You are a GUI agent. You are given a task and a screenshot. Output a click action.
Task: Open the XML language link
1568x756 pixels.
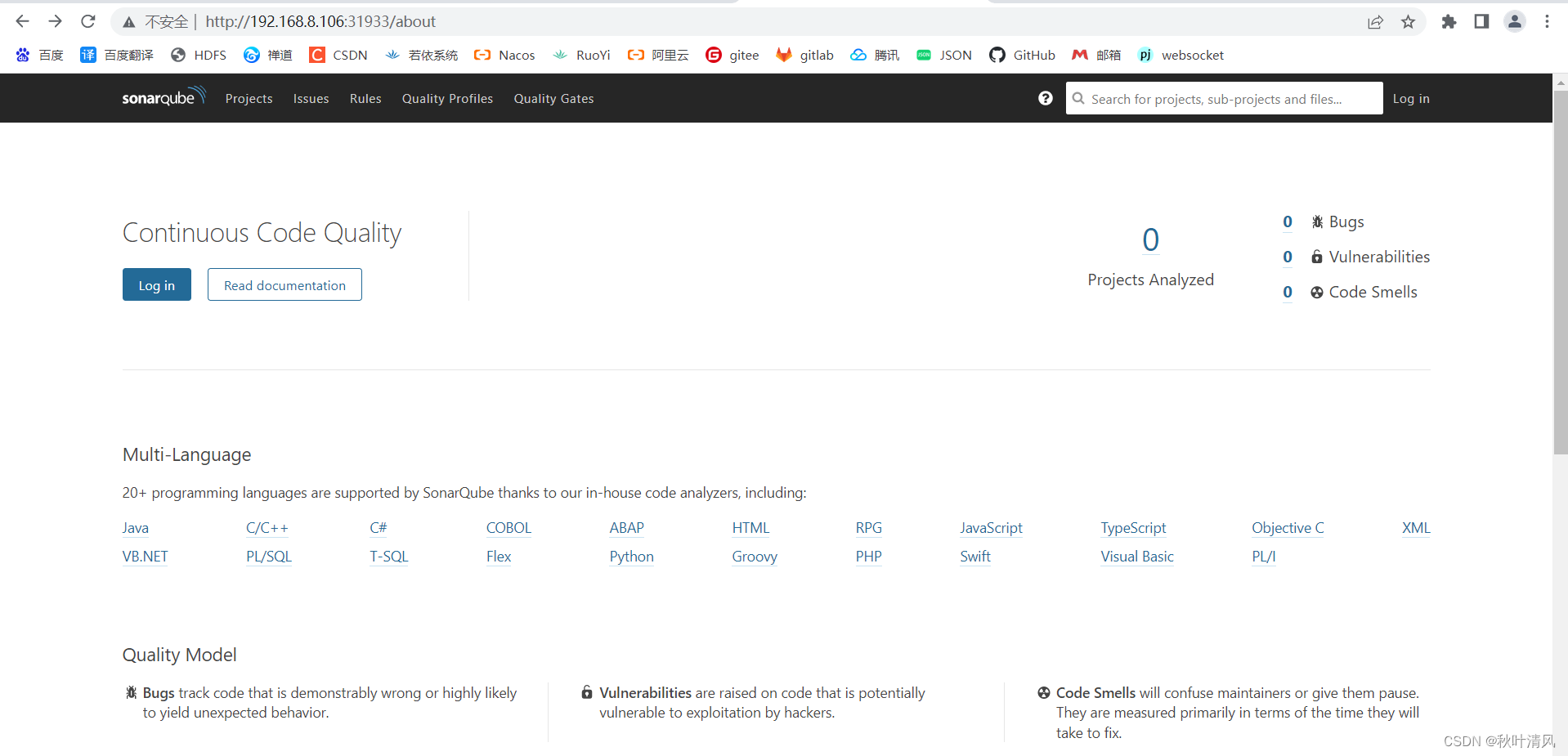(1416, 528)
